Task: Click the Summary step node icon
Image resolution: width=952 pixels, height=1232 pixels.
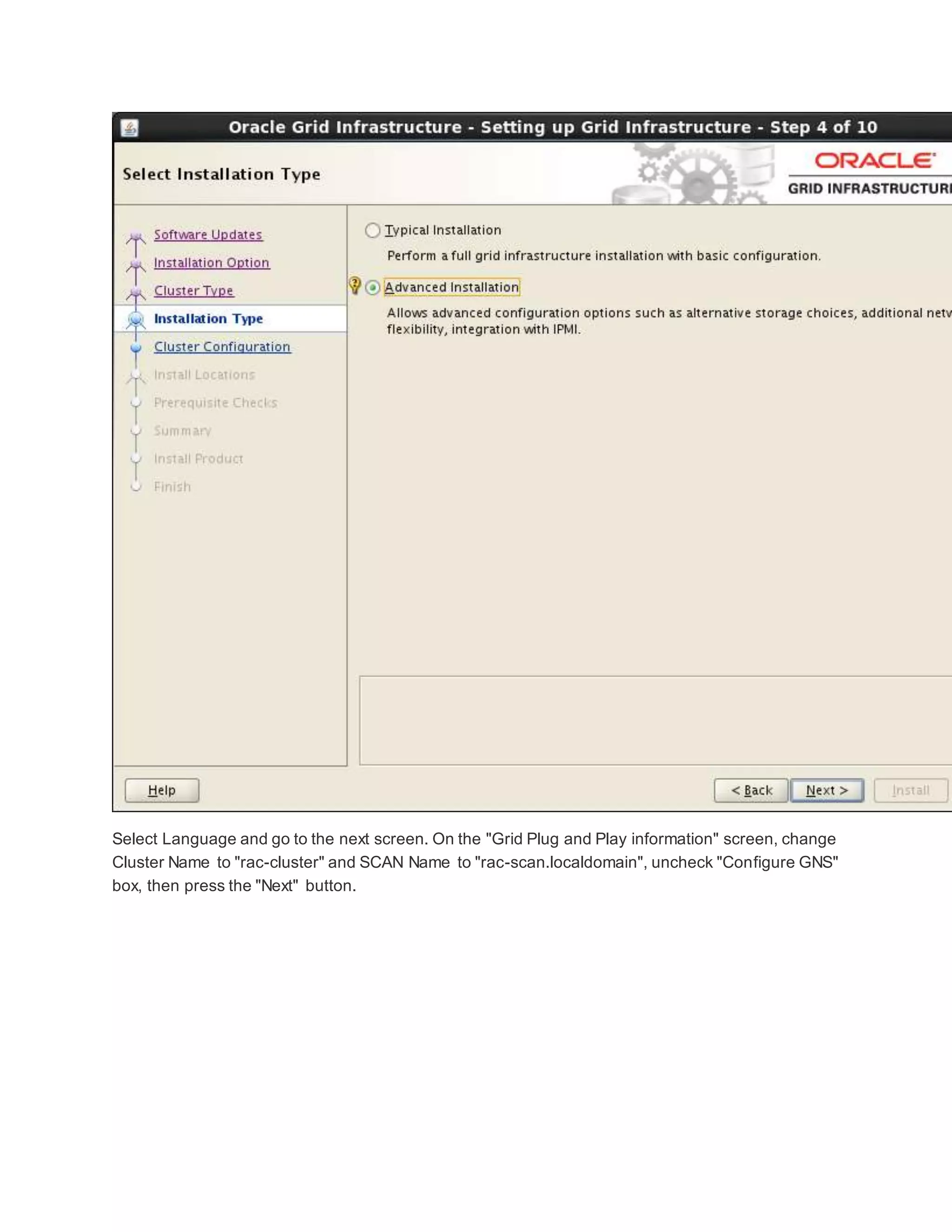Action: [135, 431]
